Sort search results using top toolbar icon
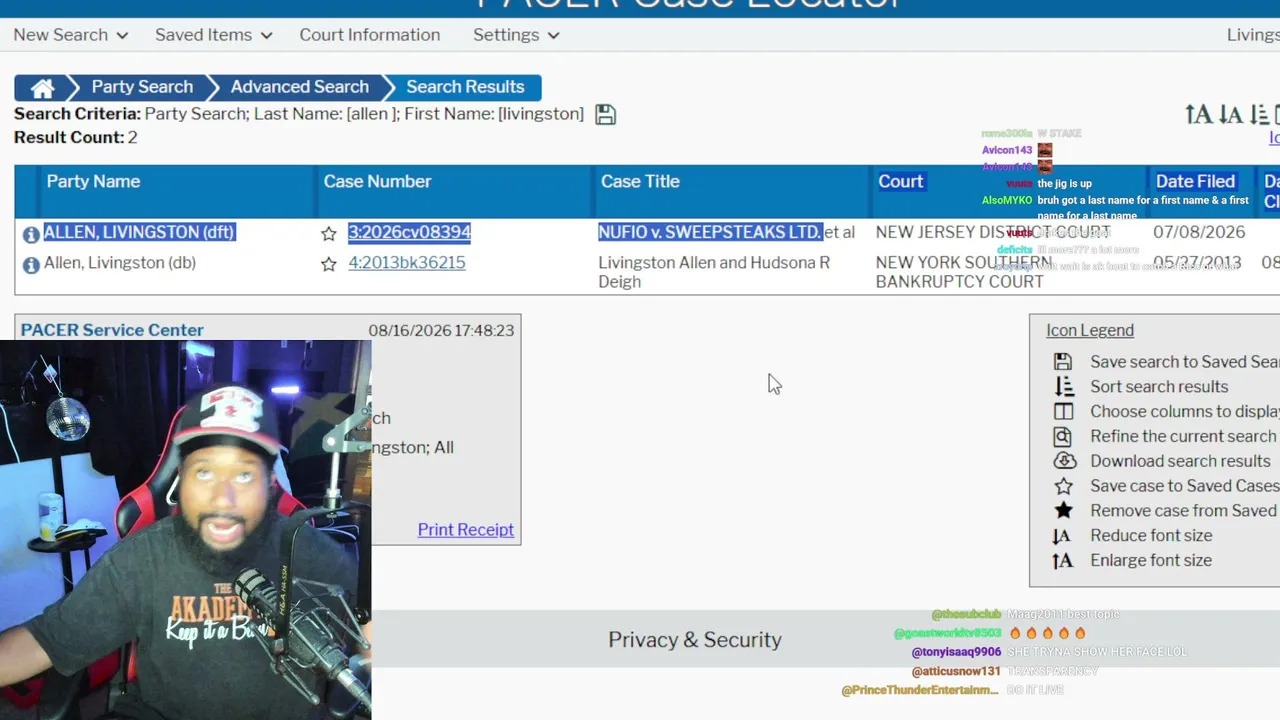The width and height of the screenshot is (1280, 720). point(1259,114)
